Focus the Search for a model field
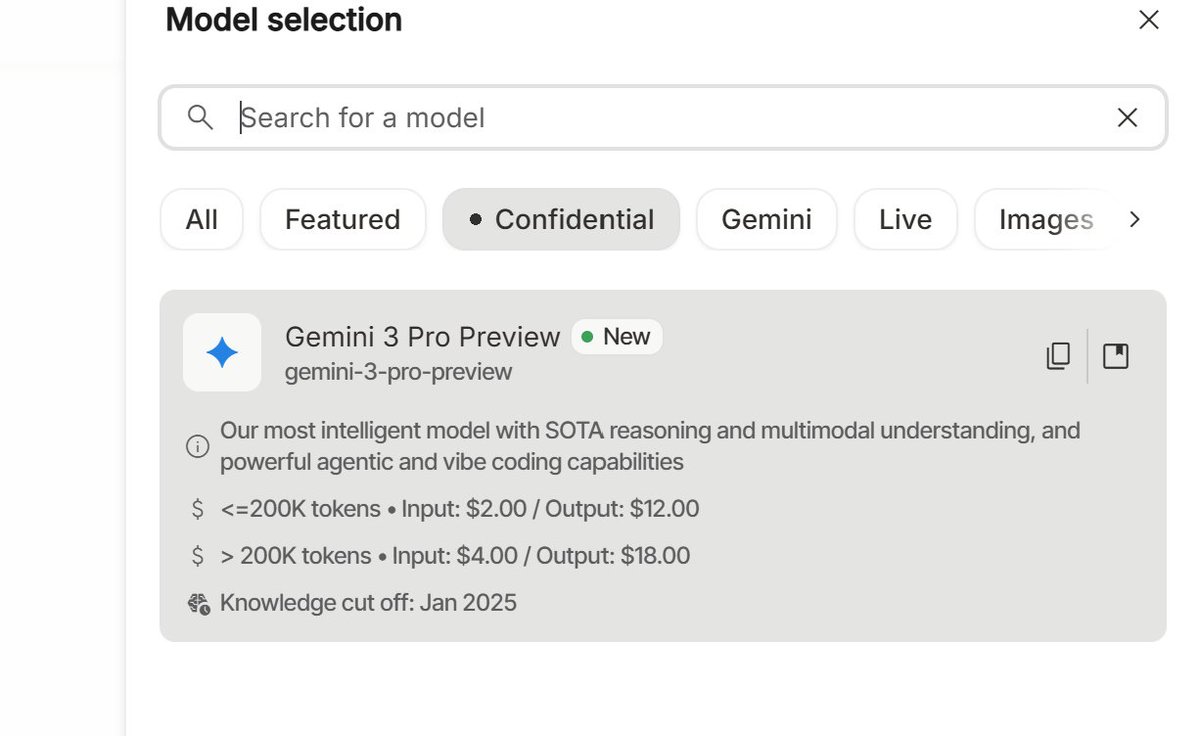The width and height of the screenshot is (1200, 736). click(x=660, y=117)
